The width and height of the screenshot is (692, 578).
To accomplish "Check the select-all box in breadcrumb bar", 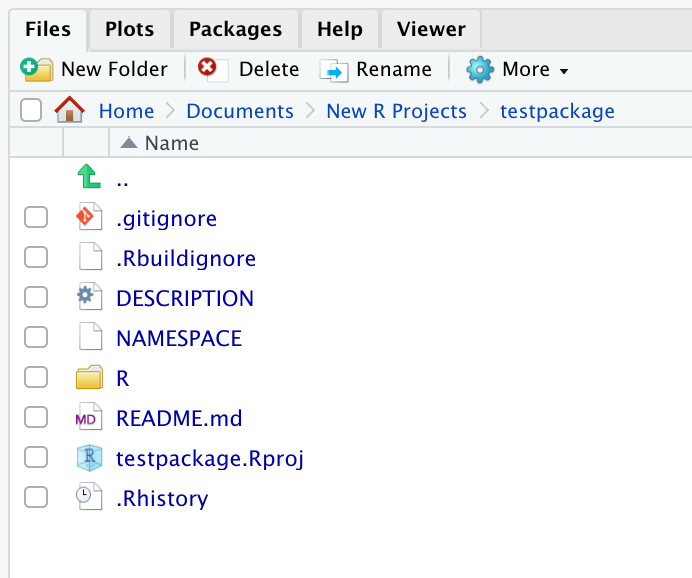I will (31, 110).
